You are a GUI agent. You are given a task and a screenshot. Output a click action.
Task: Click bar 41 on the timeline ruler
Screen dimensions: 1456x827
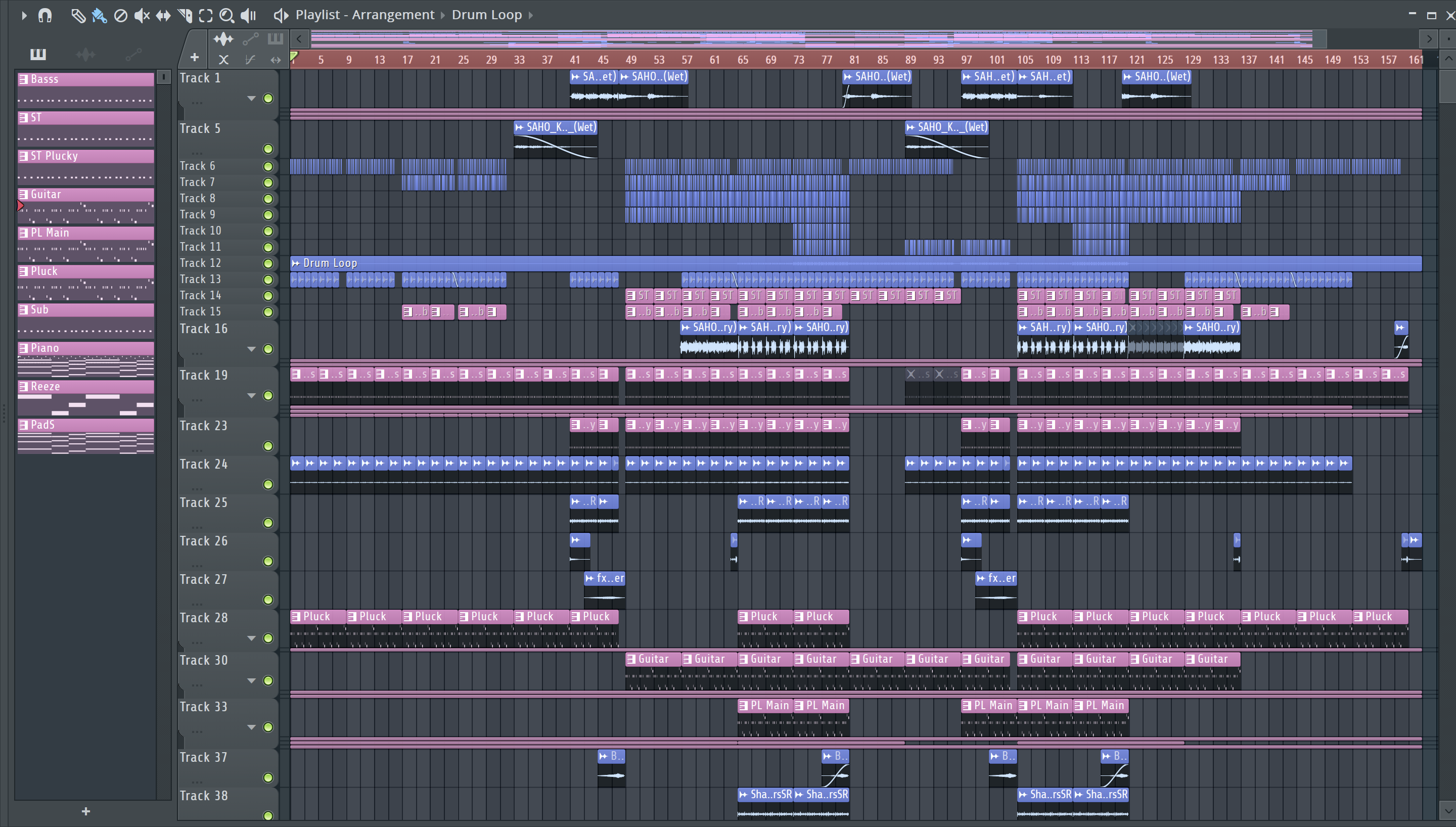click(x=575, y=60)
